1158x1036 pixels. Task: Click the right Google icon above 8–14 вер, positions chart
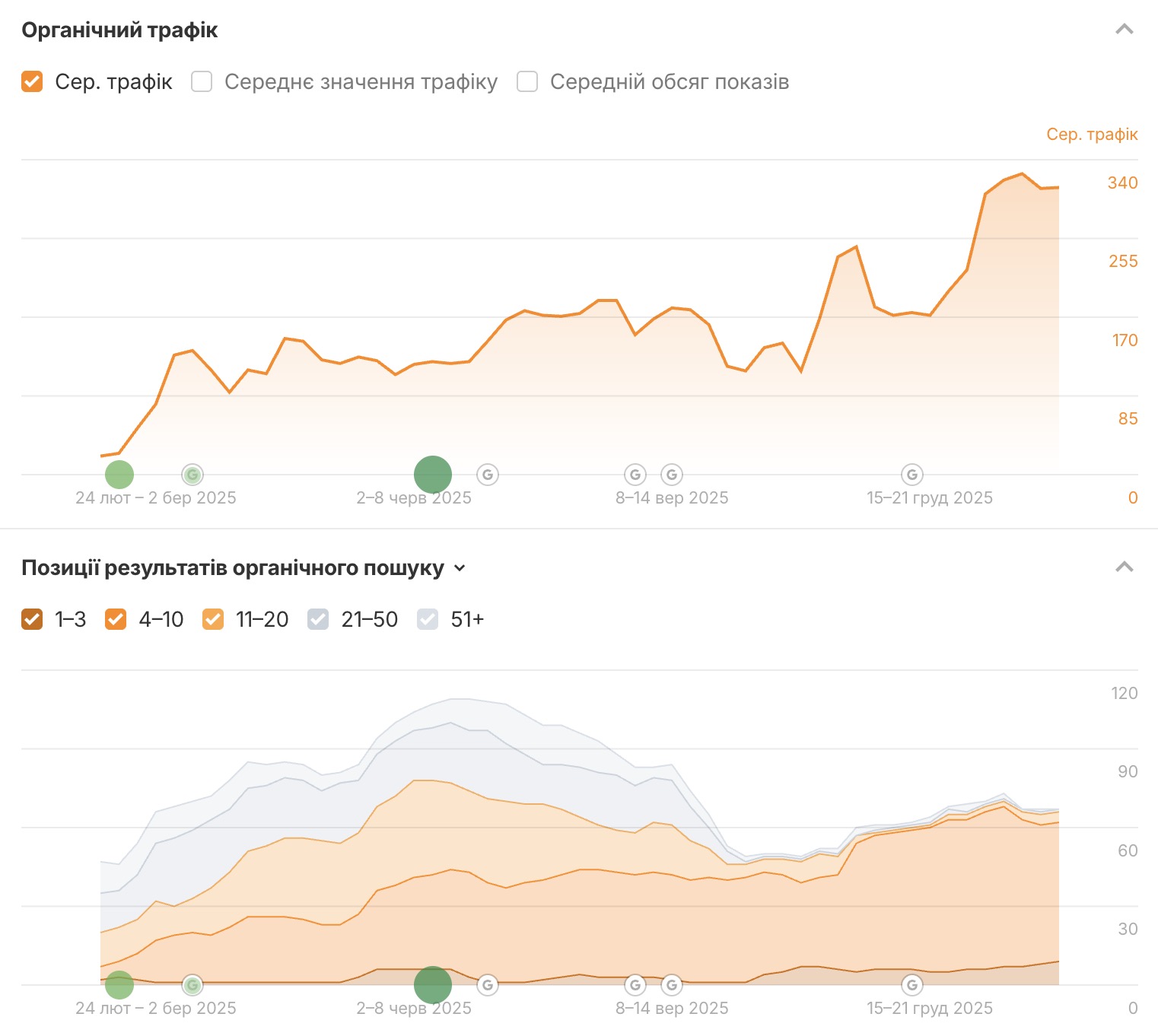pos(672,985)
